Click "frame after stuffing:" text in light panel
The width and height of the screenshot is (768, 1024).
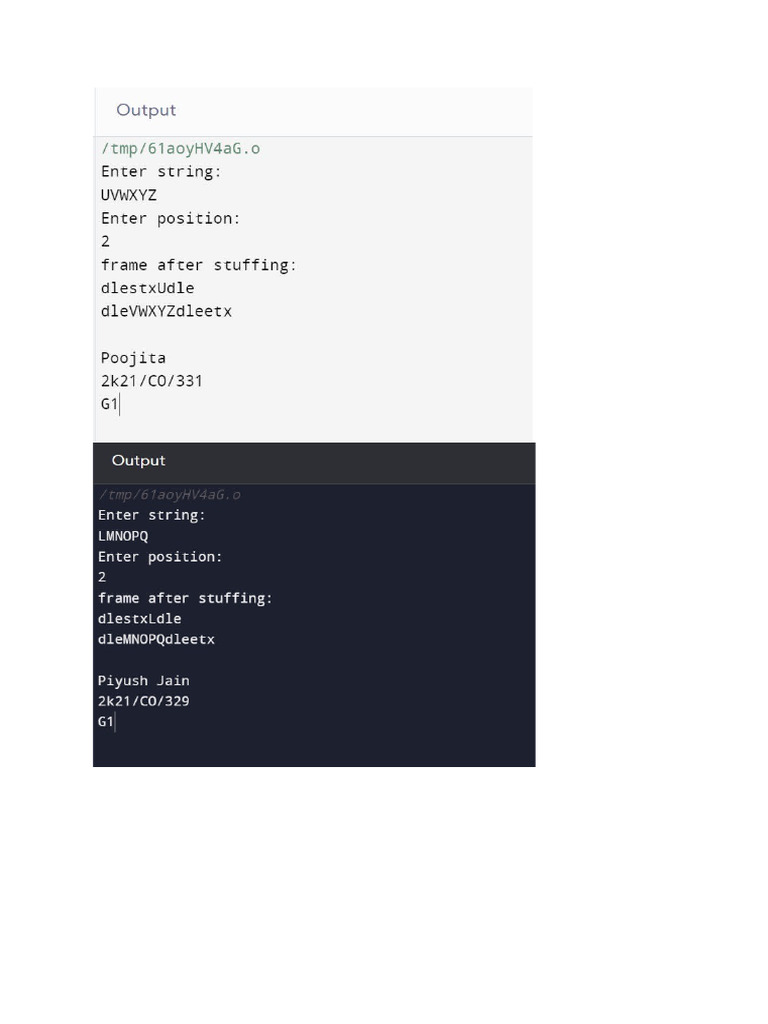click(x=199, y=265)
